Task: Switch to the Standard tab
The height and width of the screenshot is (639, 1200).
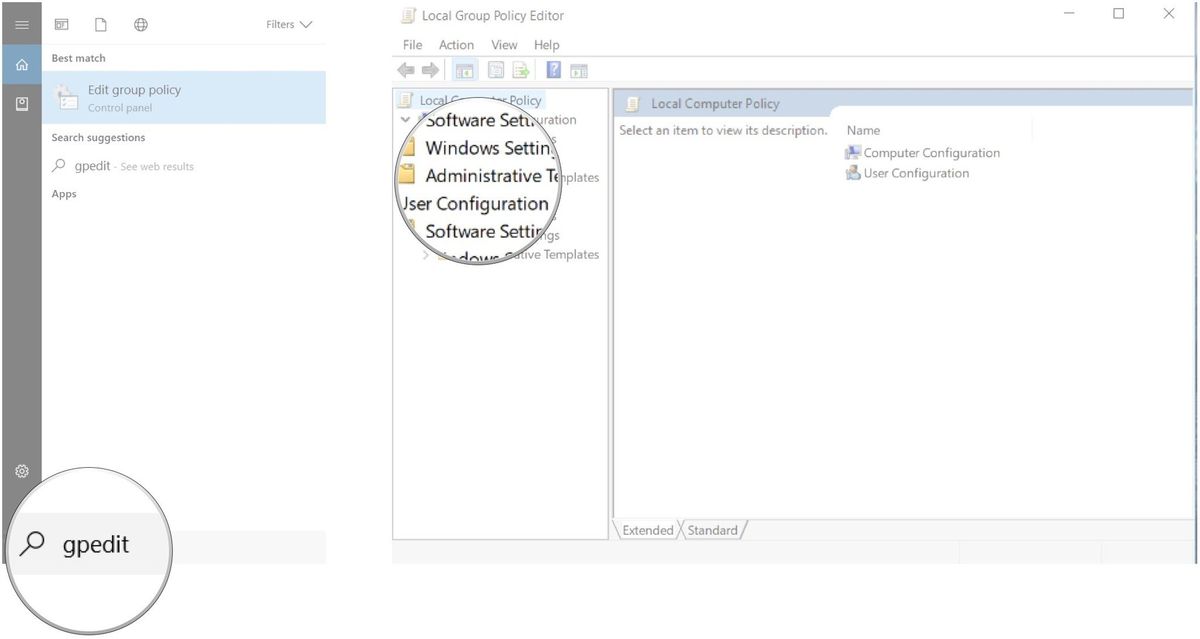Action: pyautogui.click(x=713, y=530)
